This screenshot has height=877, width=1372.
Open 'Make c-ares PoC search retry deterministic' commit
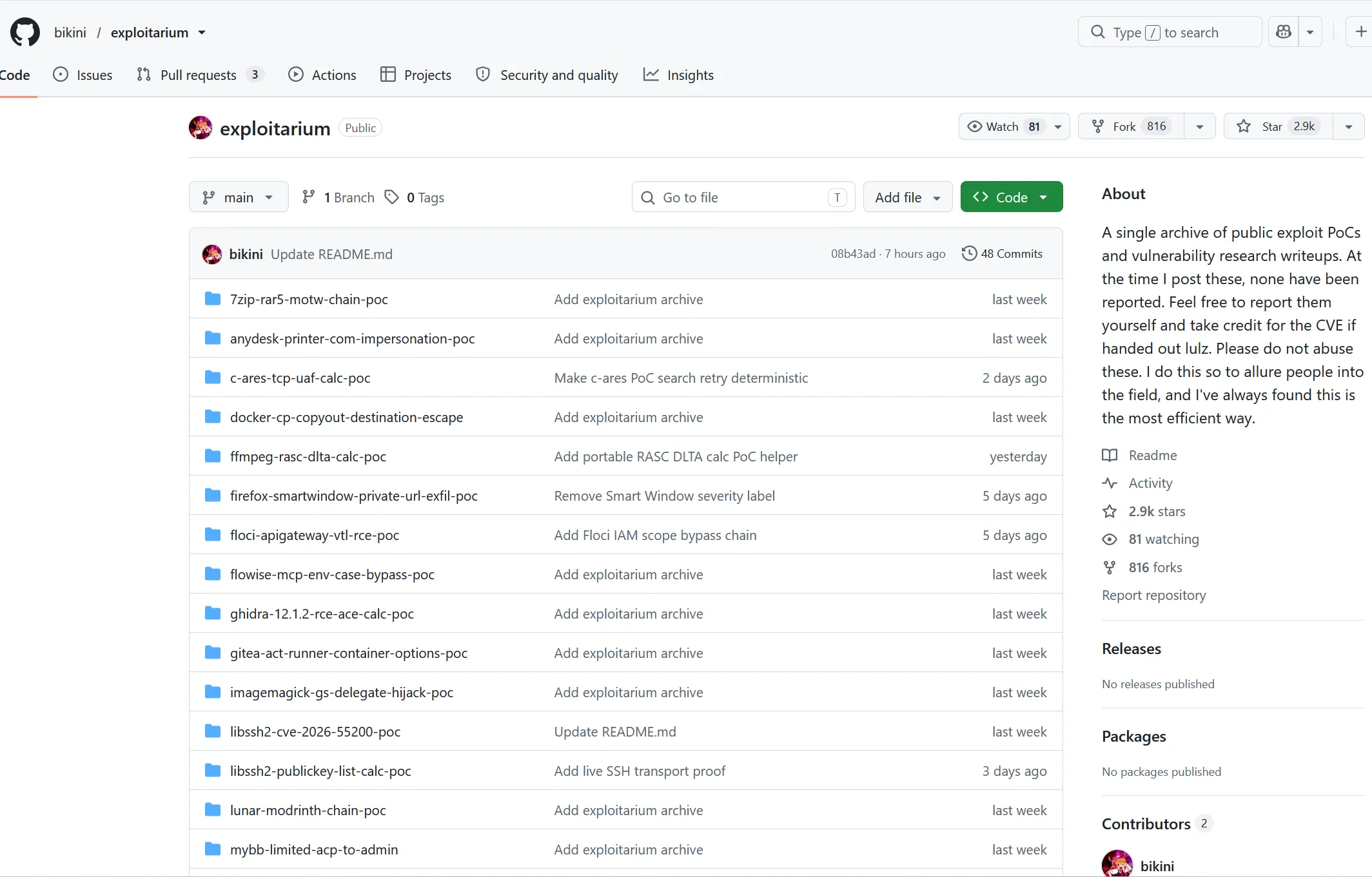(681, 378)
